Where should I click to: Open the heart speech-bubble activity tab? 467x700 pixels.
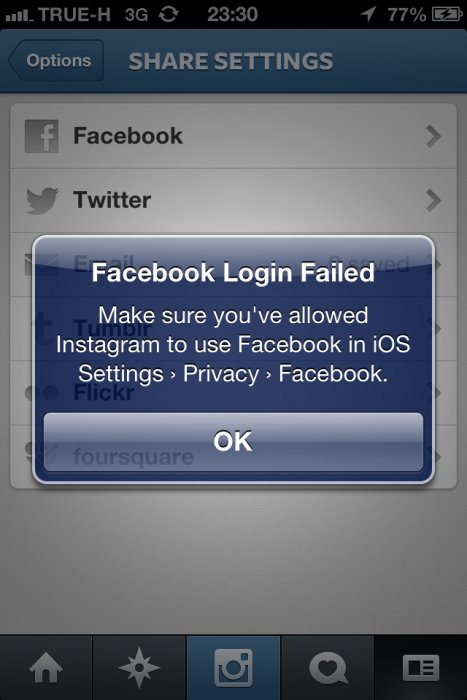(x=328, y=668)
